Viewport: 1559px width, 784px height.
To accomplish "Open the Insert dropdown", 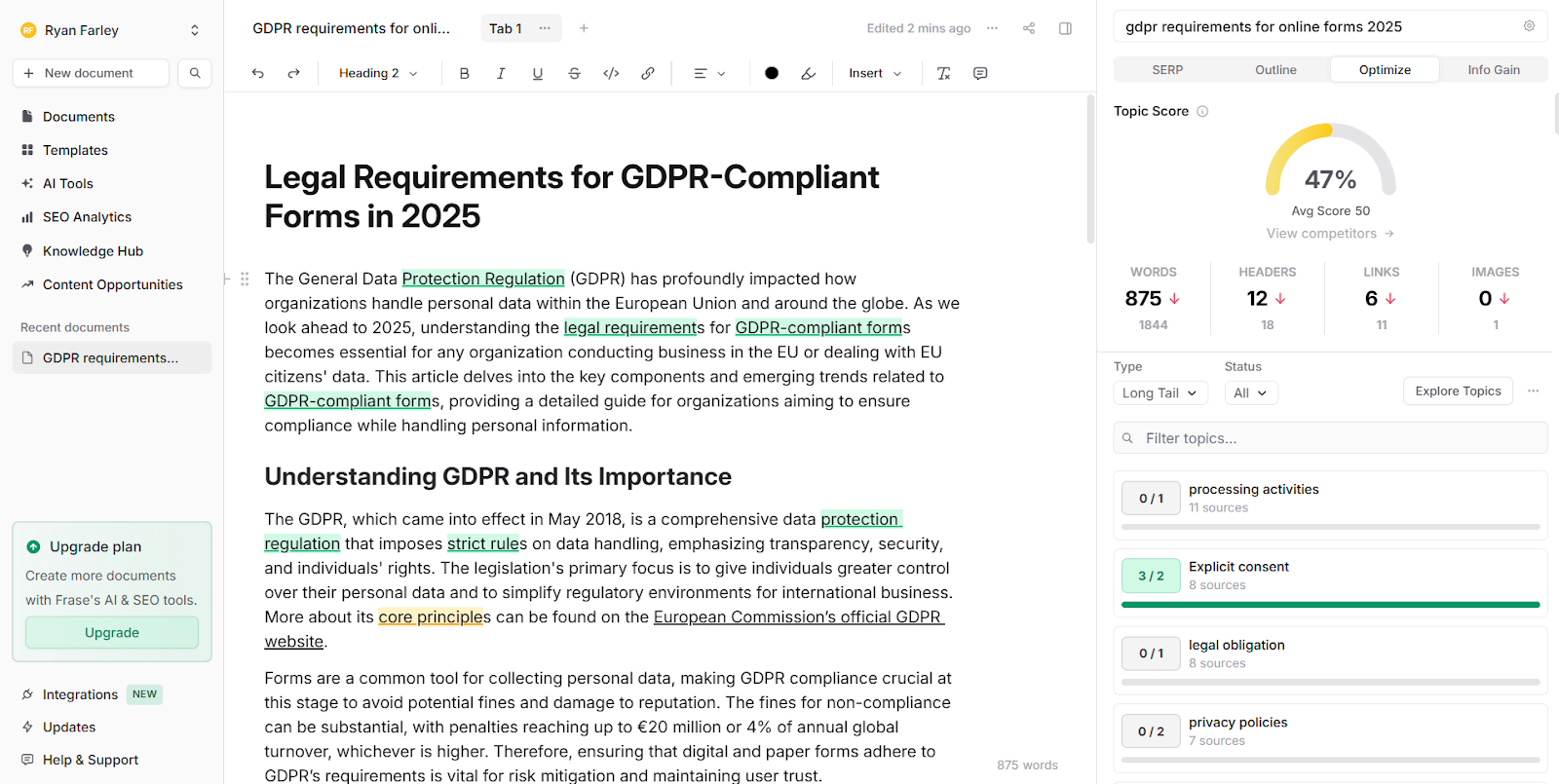I will click(x=875, y=73).
